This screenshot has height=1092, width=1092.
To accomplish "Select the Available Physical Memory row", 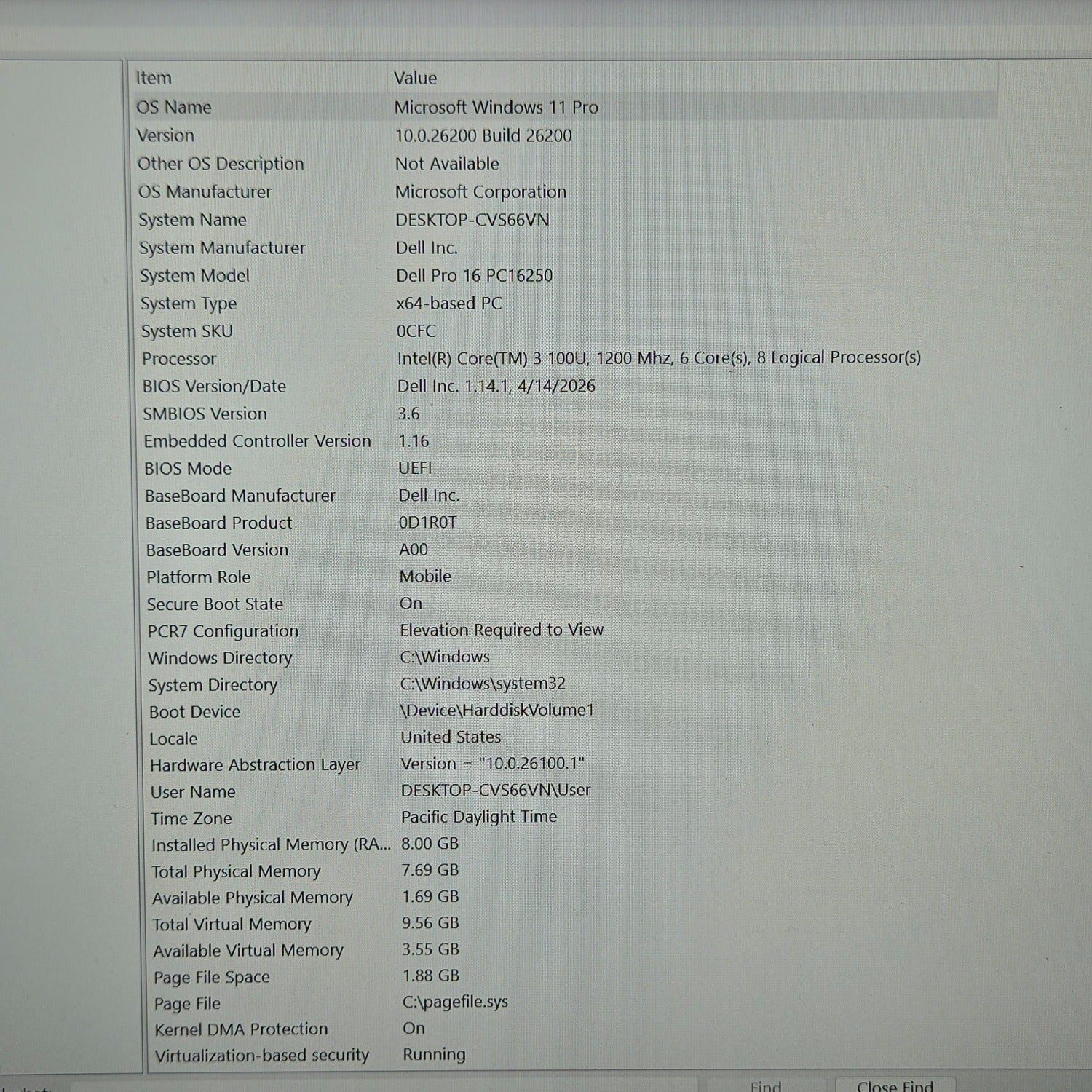I will [252, 898].
